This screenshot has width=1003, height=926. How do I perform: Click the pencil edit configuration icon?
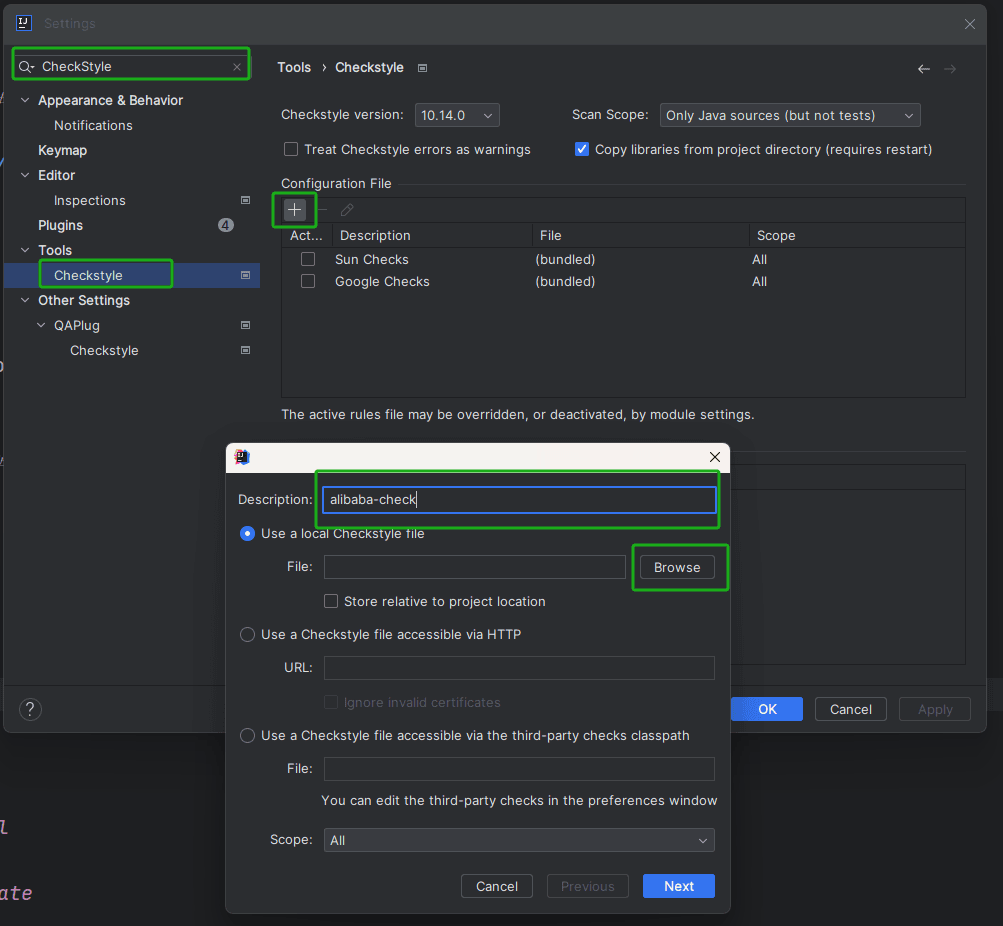point(347,210)
